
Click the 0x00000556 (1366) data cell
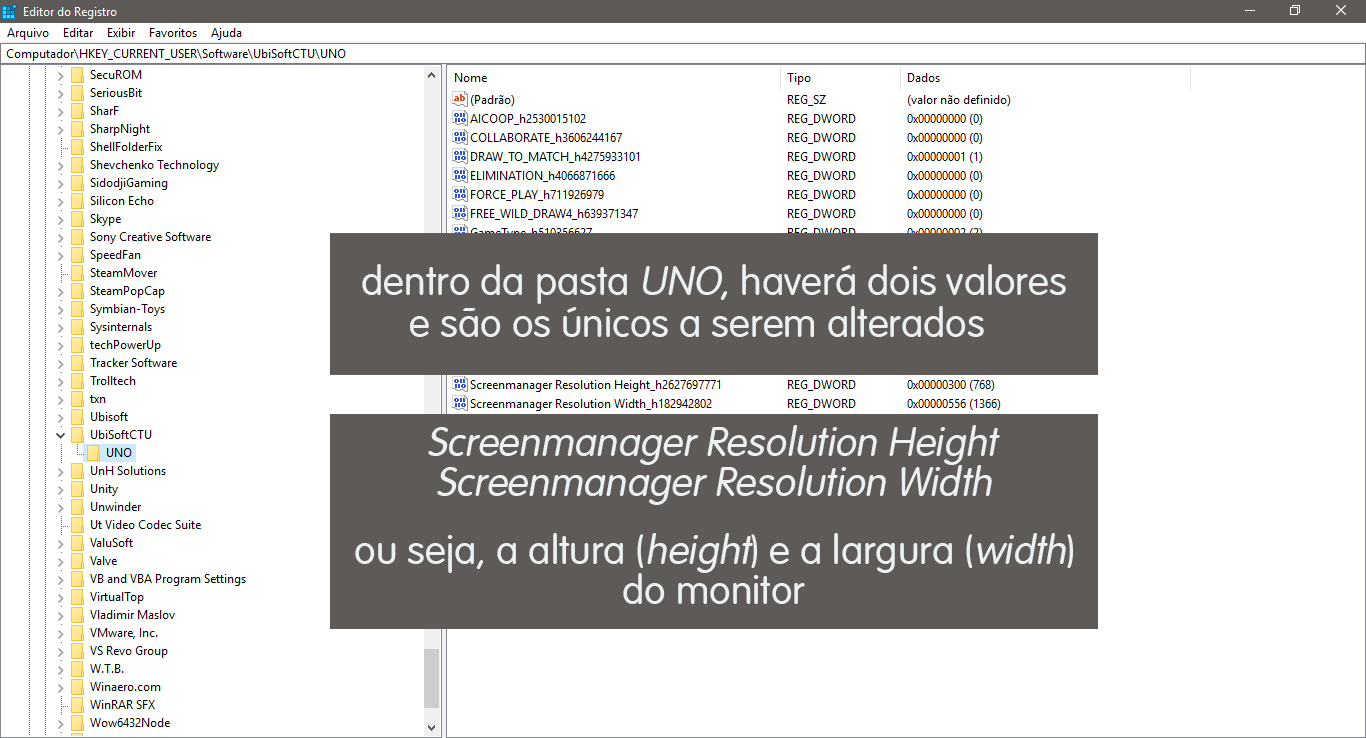953,403
